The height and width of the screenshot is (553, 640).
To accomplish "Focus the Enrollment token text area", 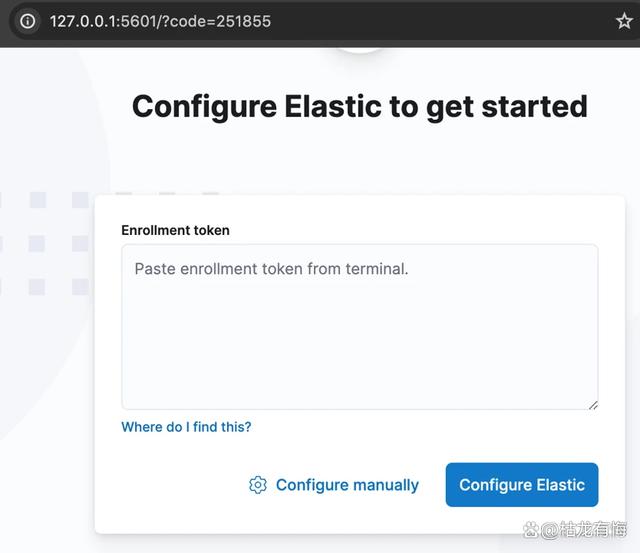I will (360, 327).
